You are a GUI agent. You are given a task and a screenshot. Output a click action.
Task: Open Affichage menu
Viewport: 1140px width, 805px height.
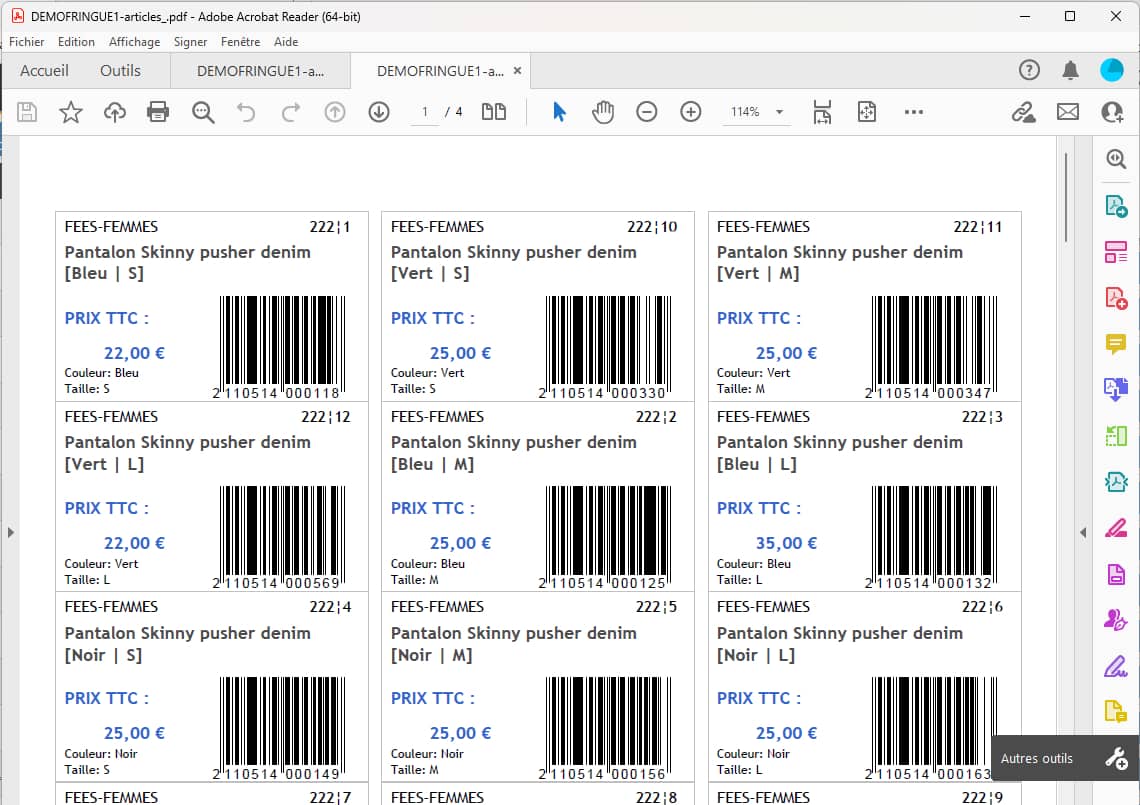[135, 42]
